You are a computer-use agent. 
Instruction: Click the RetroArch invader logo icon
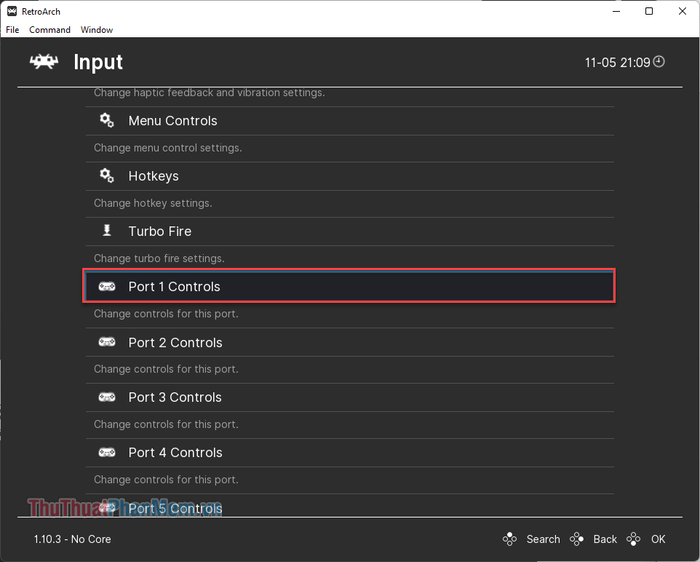pyautogui.click(x=44, y=61)
